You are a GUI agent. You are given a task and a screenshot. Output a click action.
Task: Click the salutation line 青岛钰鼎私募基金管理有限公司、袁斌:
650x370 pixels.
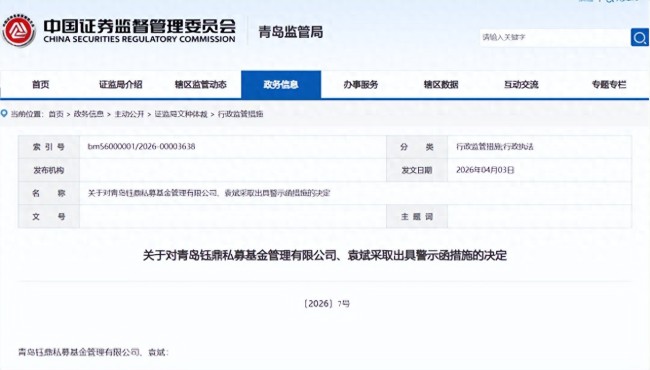[93, 352]
